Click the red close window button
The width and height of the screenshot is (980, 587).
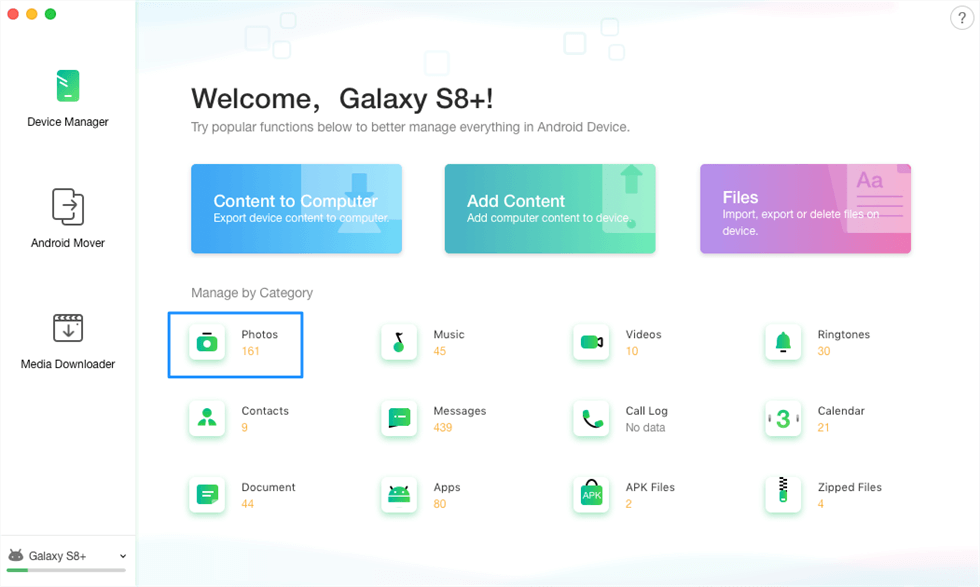(x=13, y=14)
